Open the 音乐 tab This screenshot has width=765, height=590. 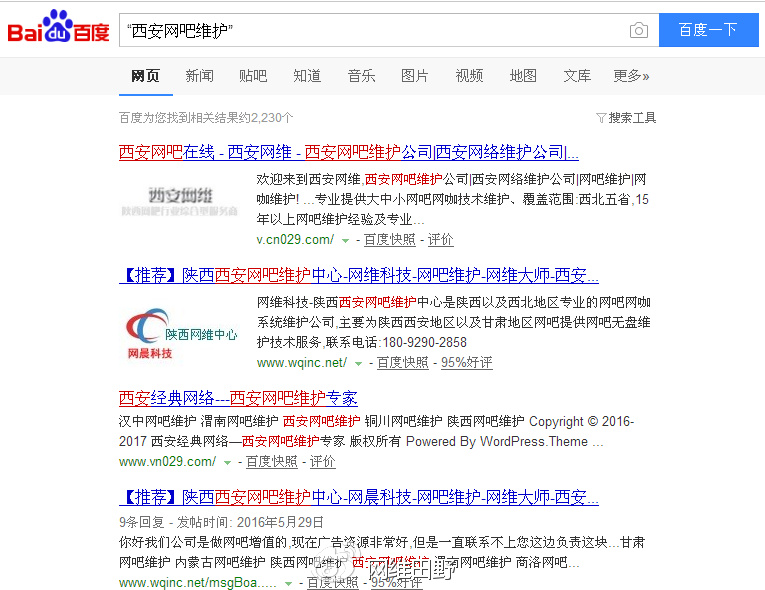coord(362,76)
